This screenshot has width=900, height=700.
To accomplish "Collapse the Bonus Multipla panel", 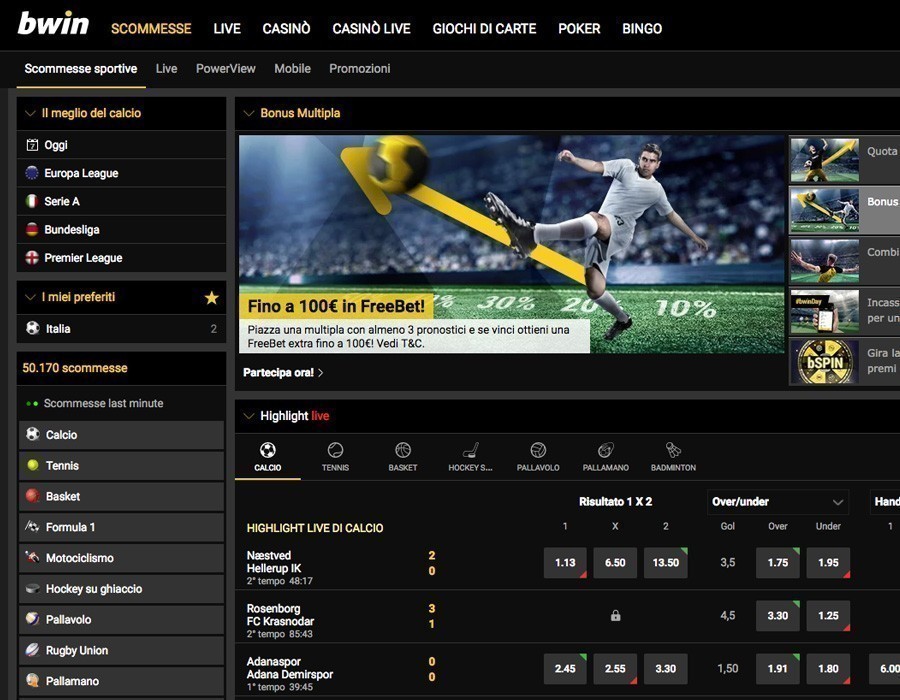I will [x=249, y=113].
